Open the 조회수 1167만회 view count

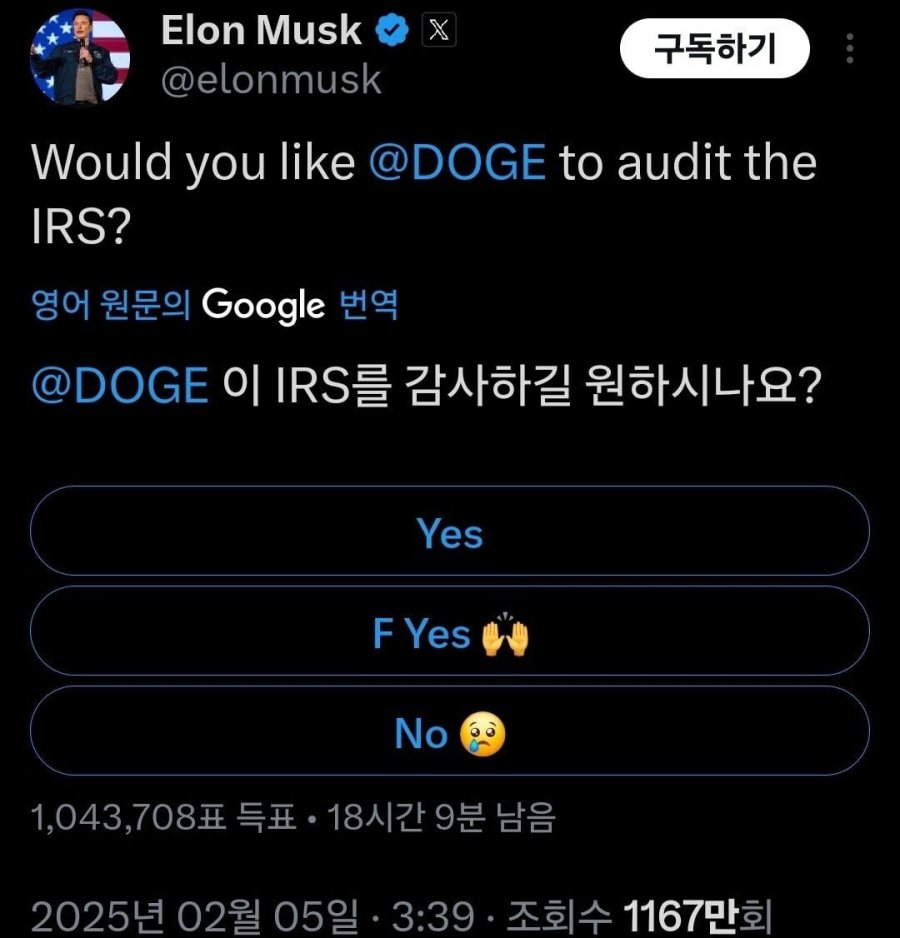[639, 914]
